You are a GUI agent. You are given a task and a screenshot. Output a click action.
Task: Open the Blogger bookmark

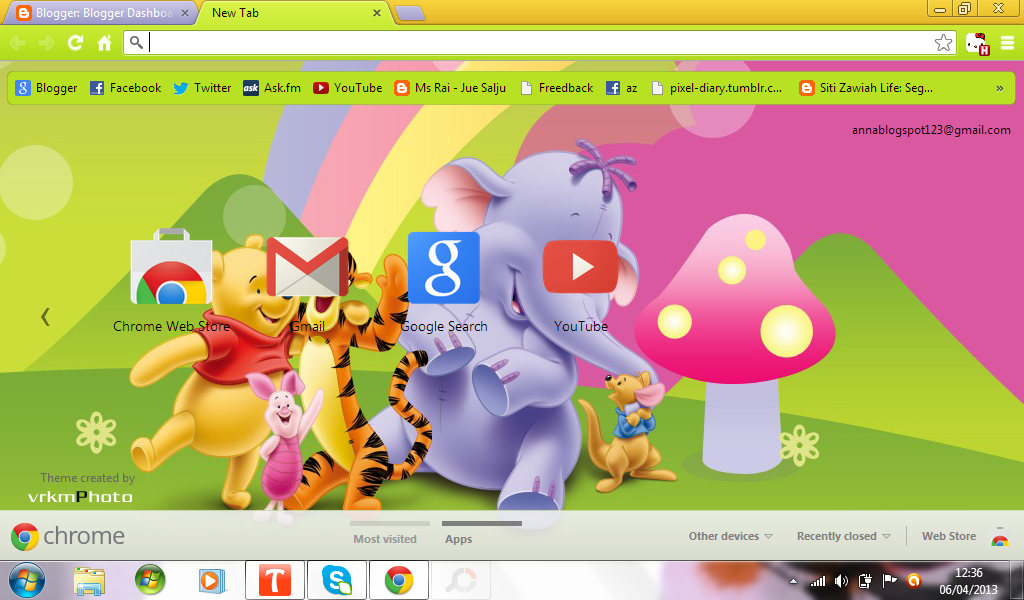tap(46, 88)
